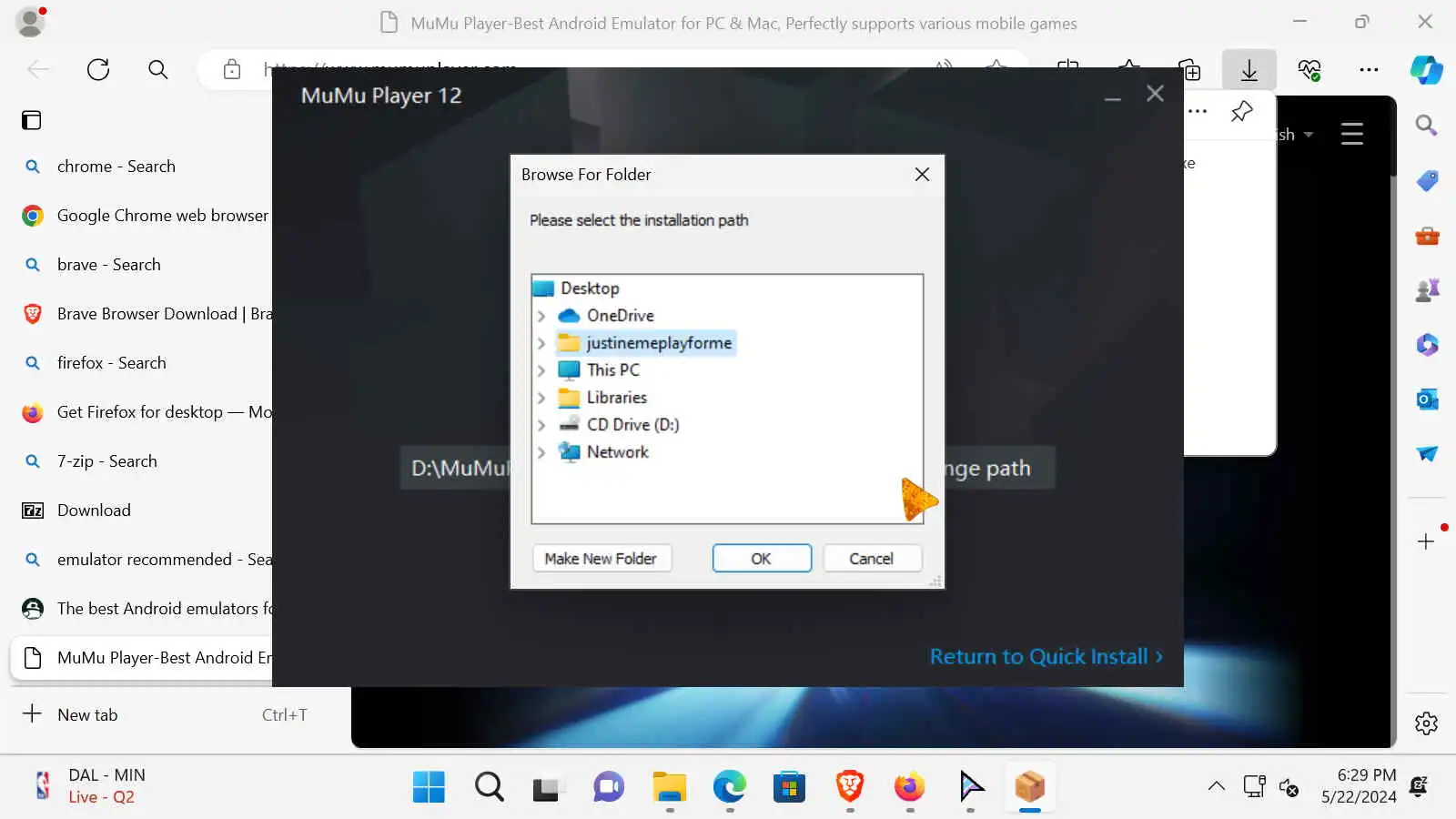Open Edge Settings and more menu
Image resolution: width=1456 pixels, height=819 pixels.
click(1369, 70)
